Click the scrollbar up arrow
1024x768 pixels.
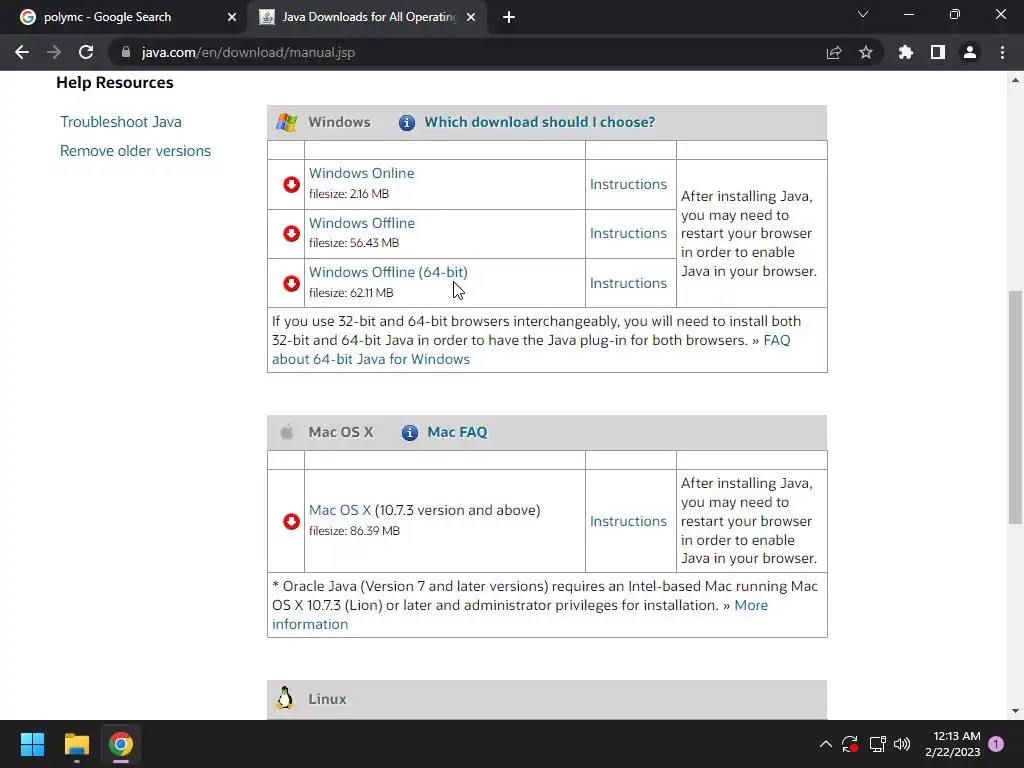pyautogui.click(x=1015, y=80)
